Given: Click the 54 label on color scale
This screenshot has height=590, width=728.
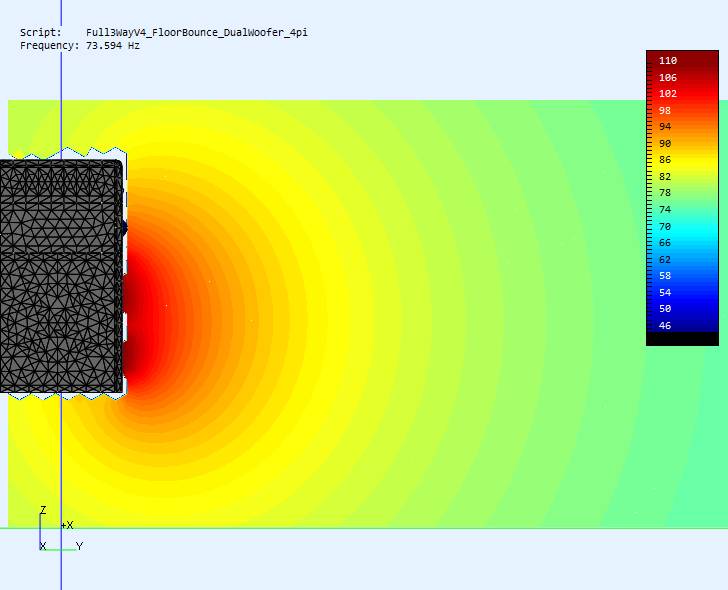Looking at the screenshot, I should click(665, 292).
